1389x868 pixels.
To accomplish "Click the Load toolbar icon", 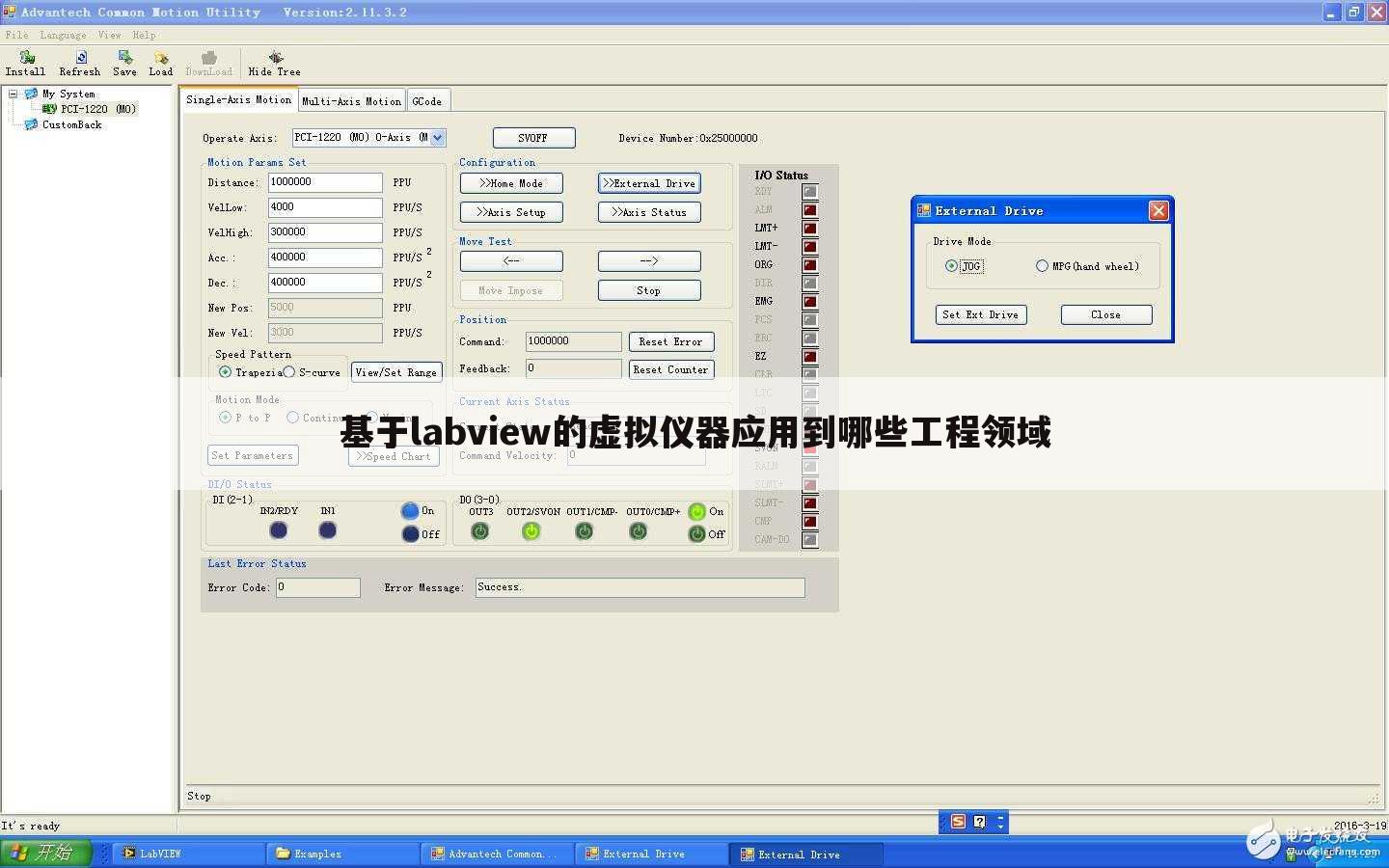I will tap(161, 64).
